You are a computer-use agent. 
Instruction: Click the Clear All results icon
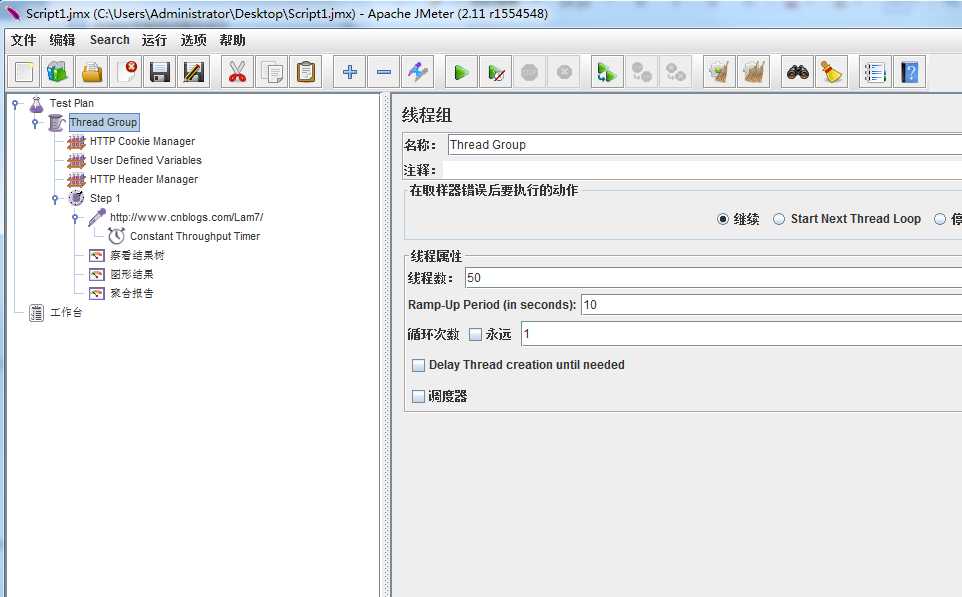coord(753,72)
